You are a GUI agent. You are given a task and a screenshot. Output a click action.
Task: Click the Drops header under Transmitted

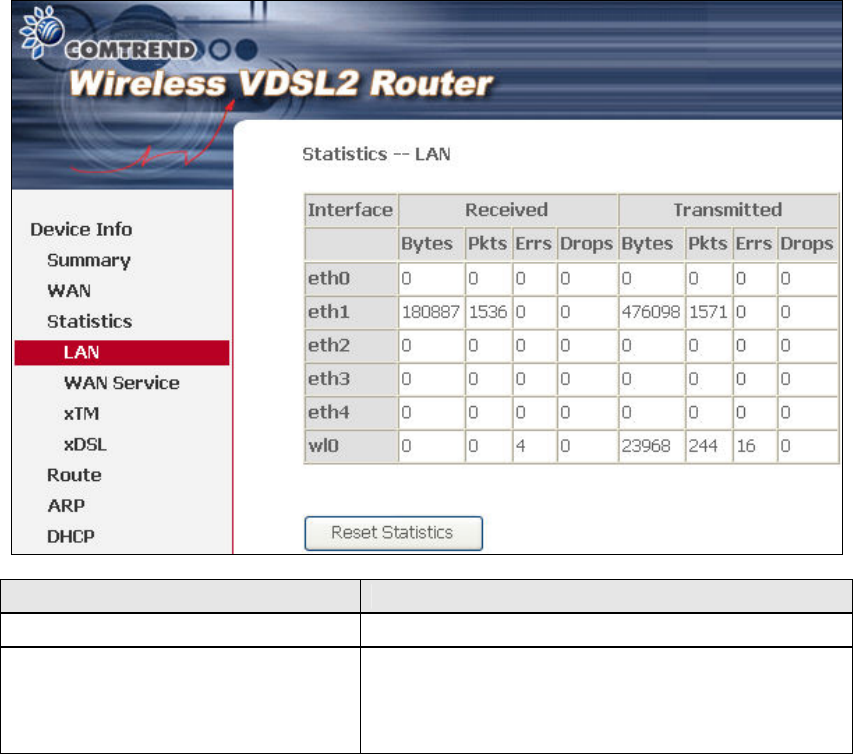[807, 244]
